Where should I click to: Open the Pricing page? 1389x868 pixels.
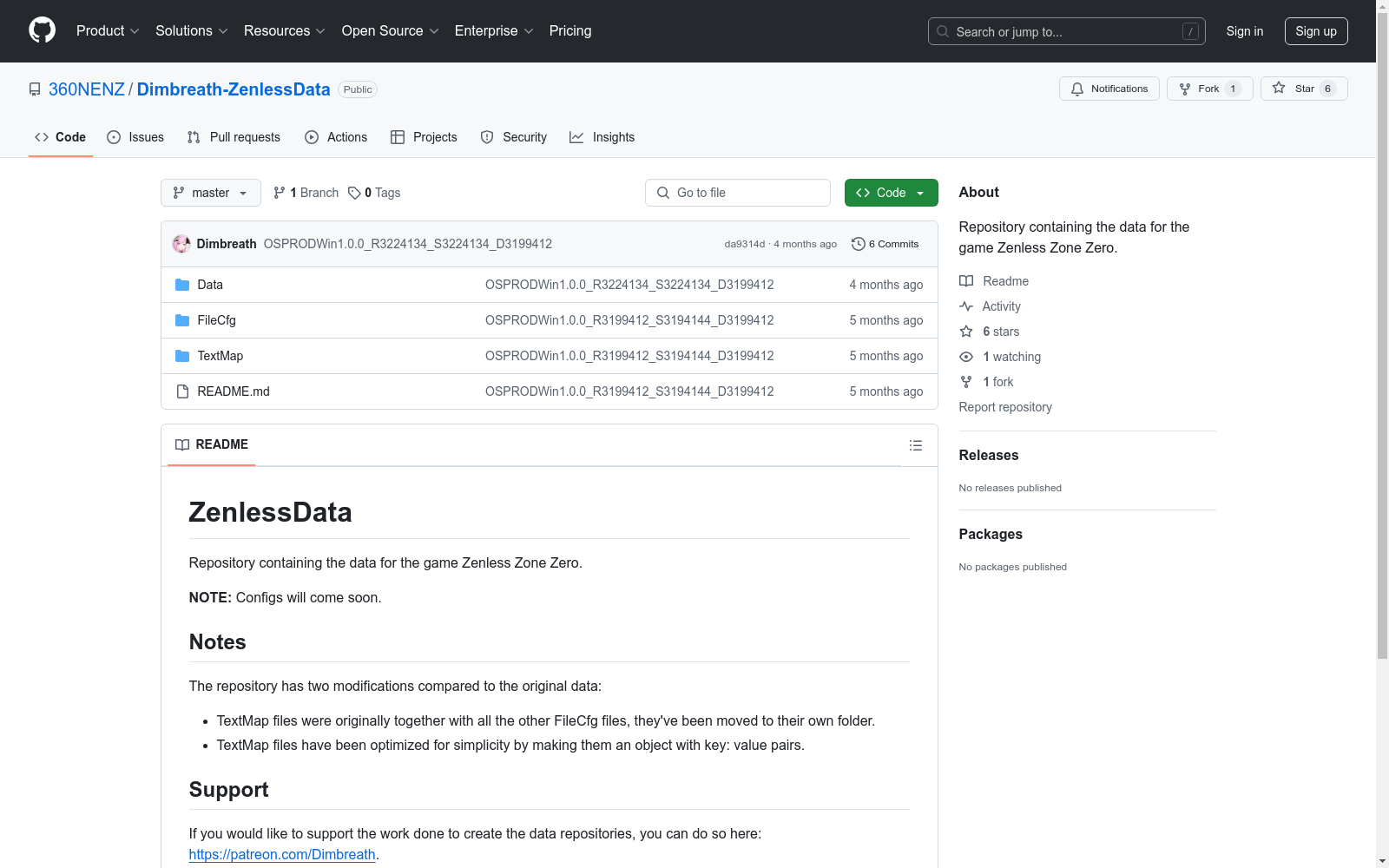(570, 31)
